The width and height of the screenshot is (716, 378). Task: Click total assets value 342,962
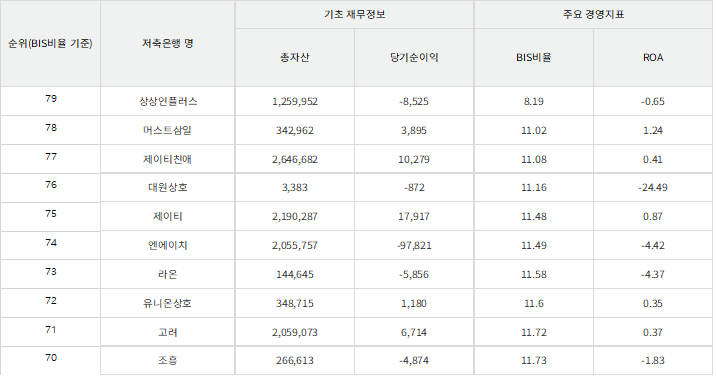tap(295, 131)
